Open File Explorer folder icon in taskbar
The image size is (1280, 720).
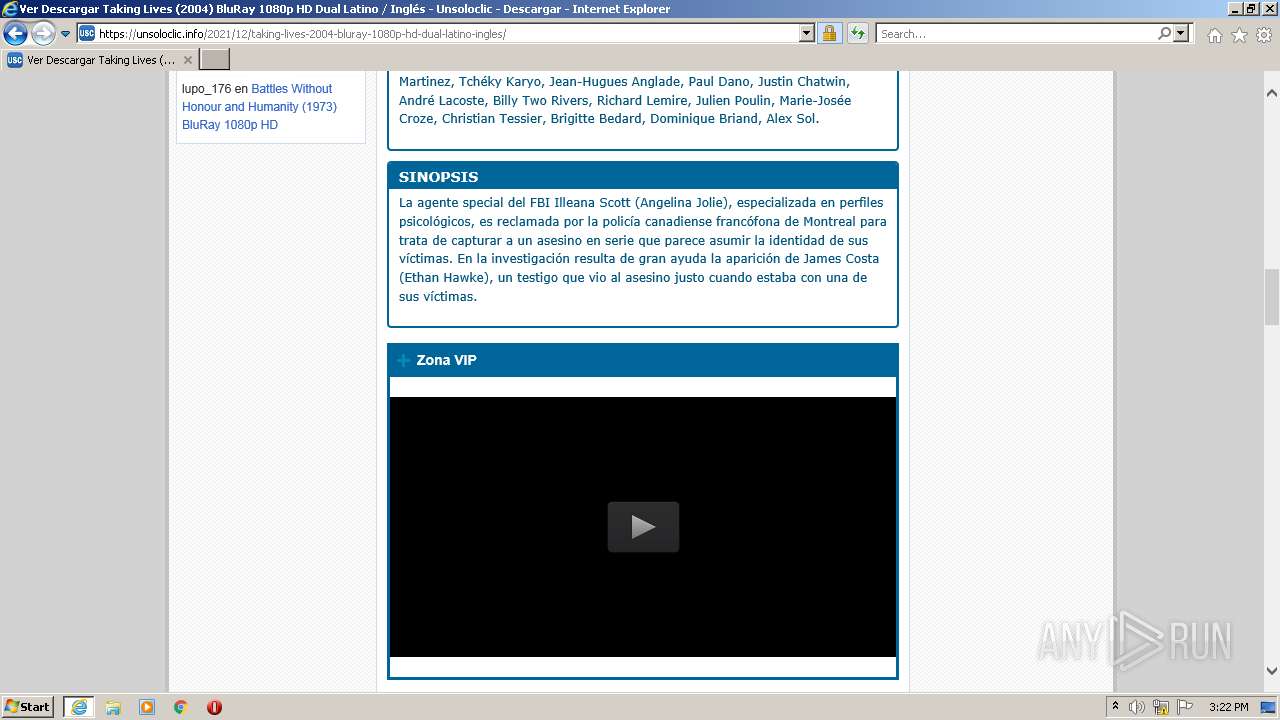pos(113,707)
